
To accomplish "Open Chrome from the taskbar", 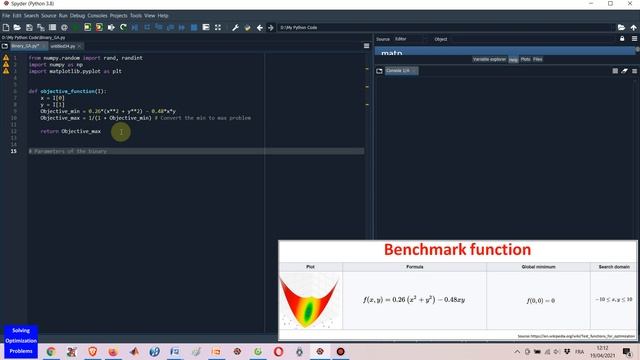I will (x=51, y=351).
